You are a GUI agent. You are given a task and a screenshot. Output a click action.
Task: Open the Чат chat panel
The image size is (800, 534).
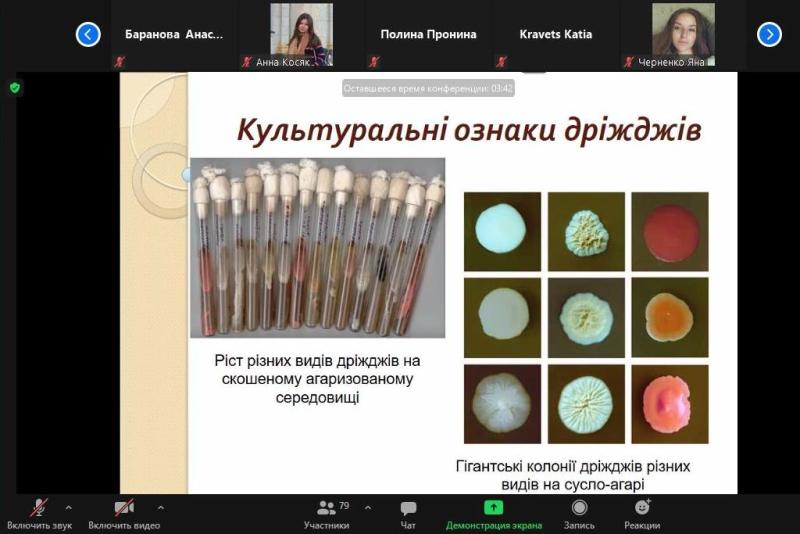coord(408,514)
